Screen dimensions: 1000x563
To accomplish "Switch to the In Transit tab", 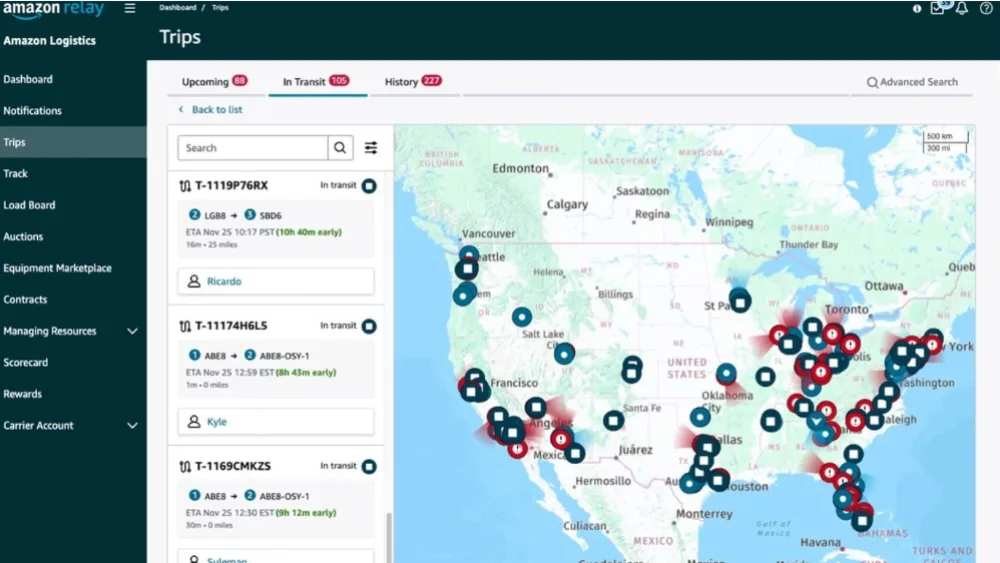I will coord(316,82).
